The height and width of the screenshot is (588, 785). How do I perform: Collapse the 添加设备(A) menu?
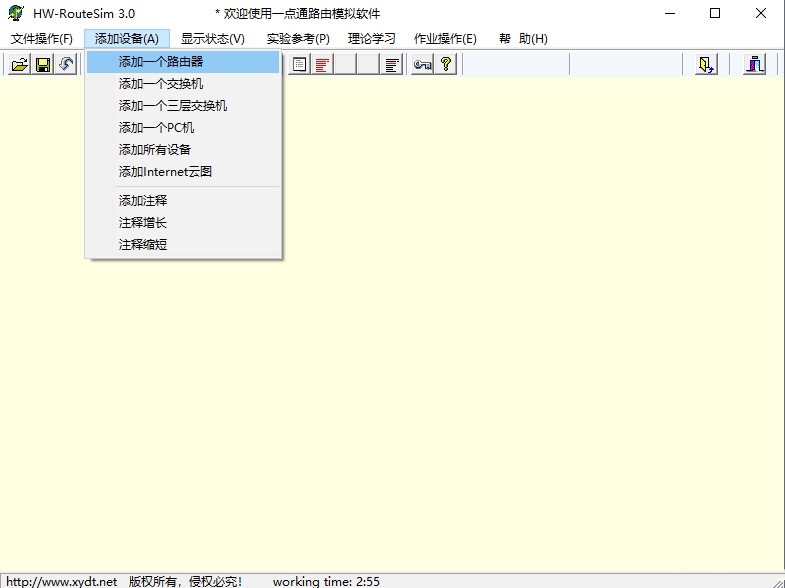pyautogui.click(x=127, y=39)
